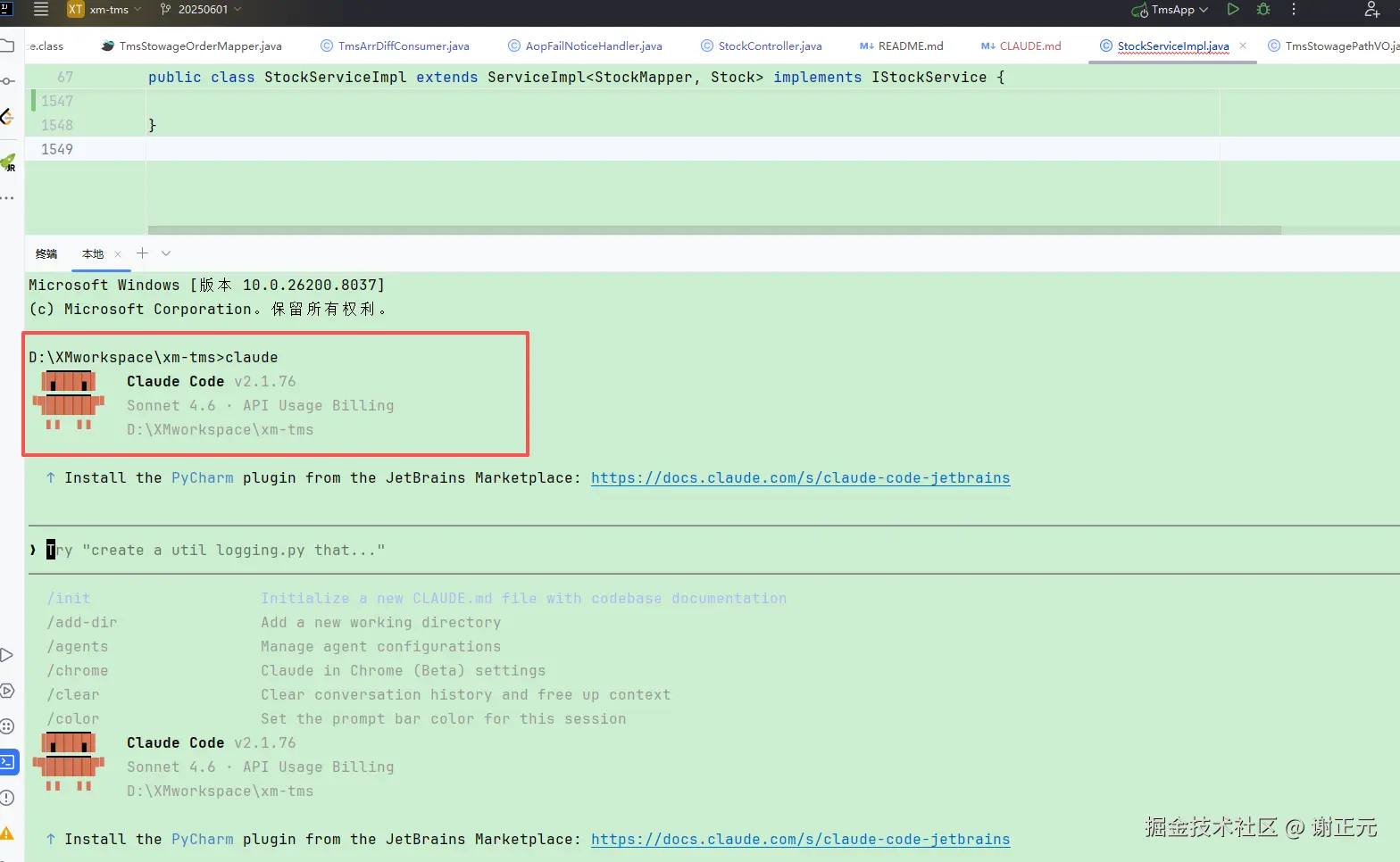Open the main hamburger menu

click(x=41, y=9)
